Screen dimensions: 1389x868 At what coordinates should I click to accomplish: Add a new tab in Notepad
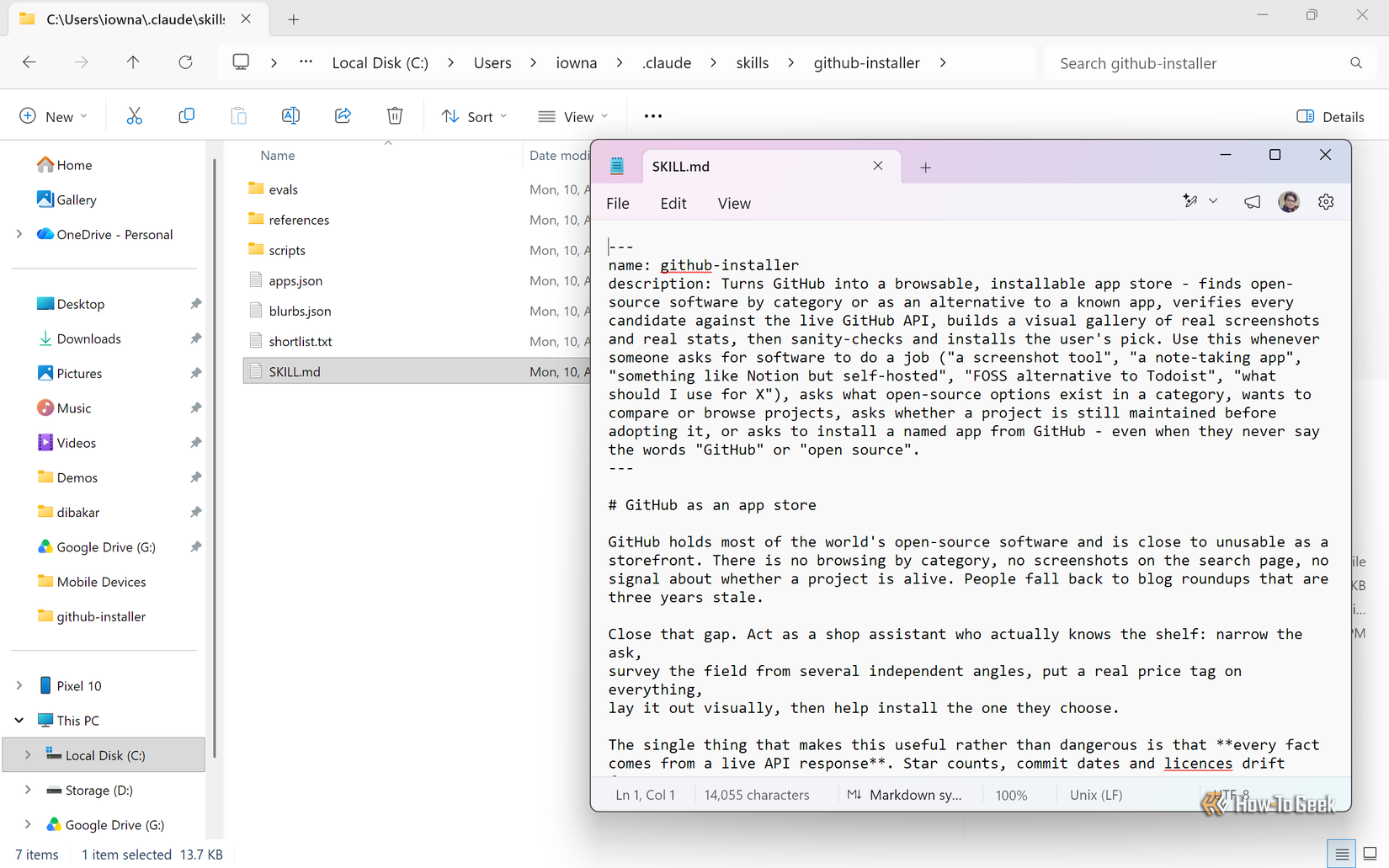point(925,168)
